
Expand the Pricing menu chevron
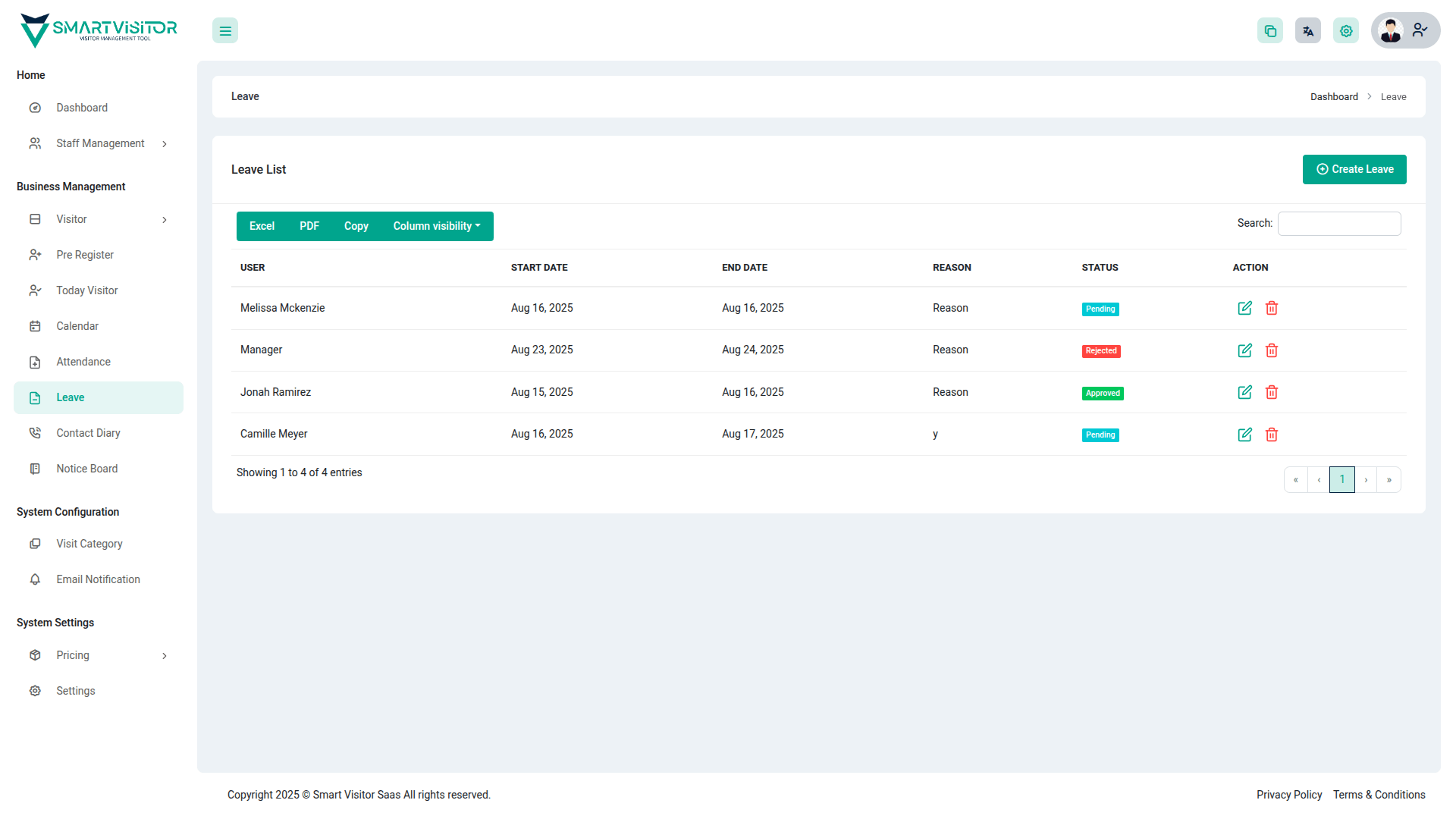165,656
